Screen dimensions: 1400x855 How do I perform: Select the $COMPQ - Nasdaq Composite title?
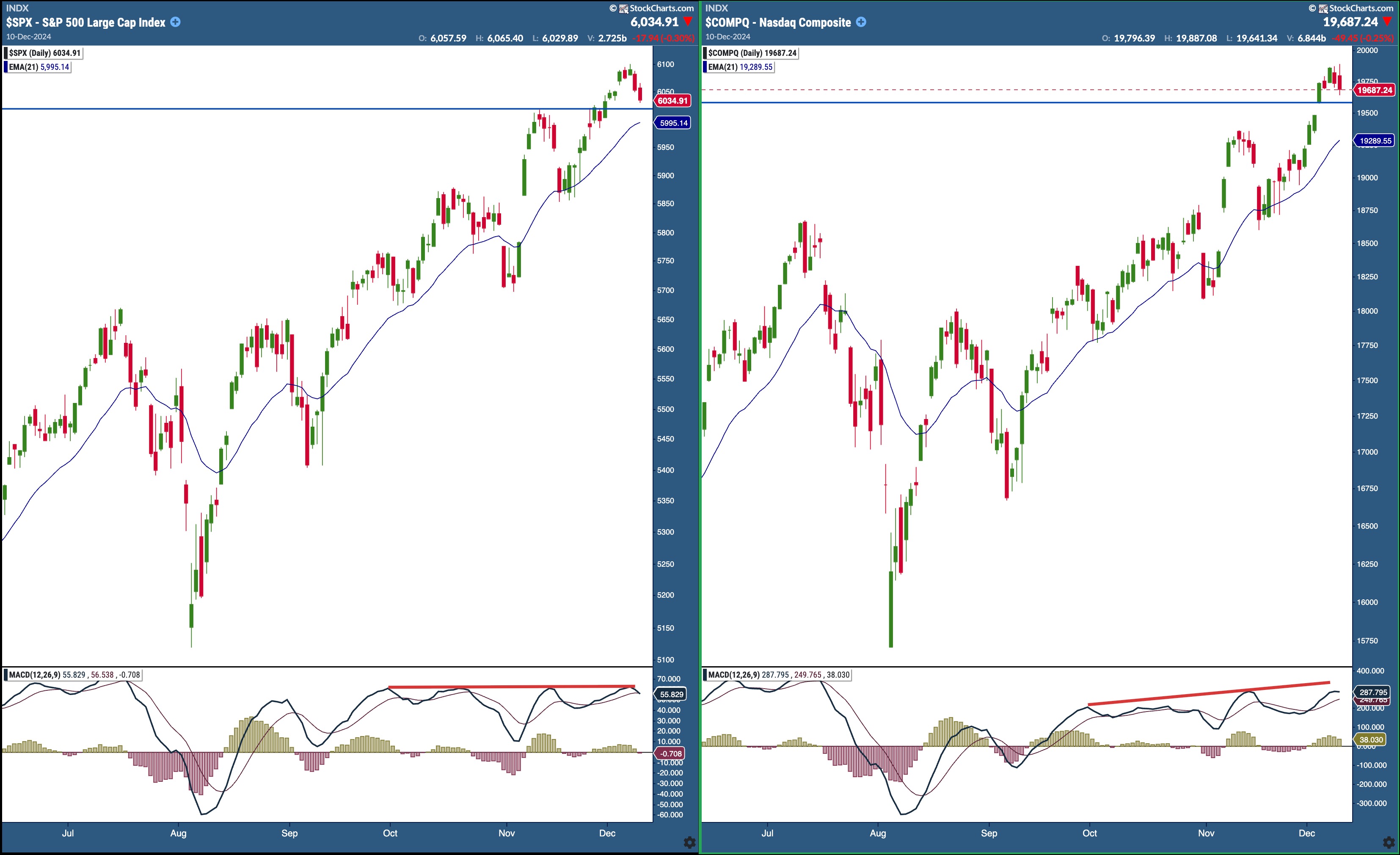pos(778,23)
